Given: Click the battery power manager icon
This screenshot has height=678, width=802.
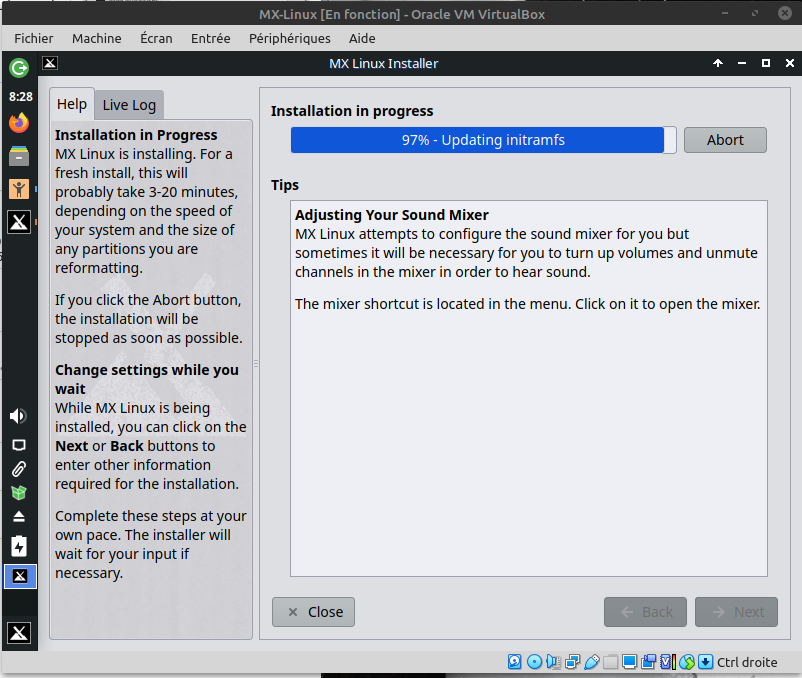Looking at the screenshot, I should 18,546.
